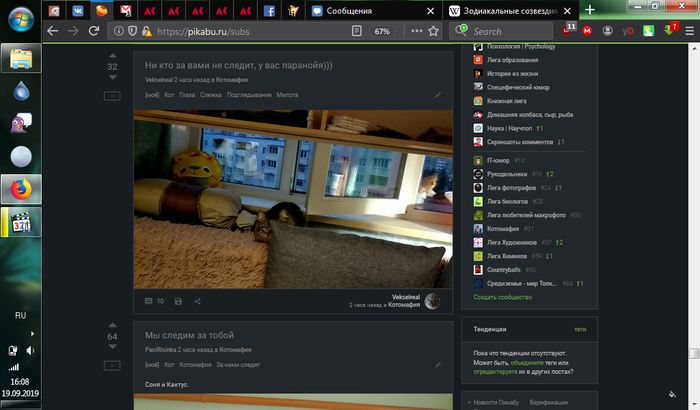Share the first post via share icon
Image resolution: width=700 pixels, height=410 pixels.
tap(197, 301)
